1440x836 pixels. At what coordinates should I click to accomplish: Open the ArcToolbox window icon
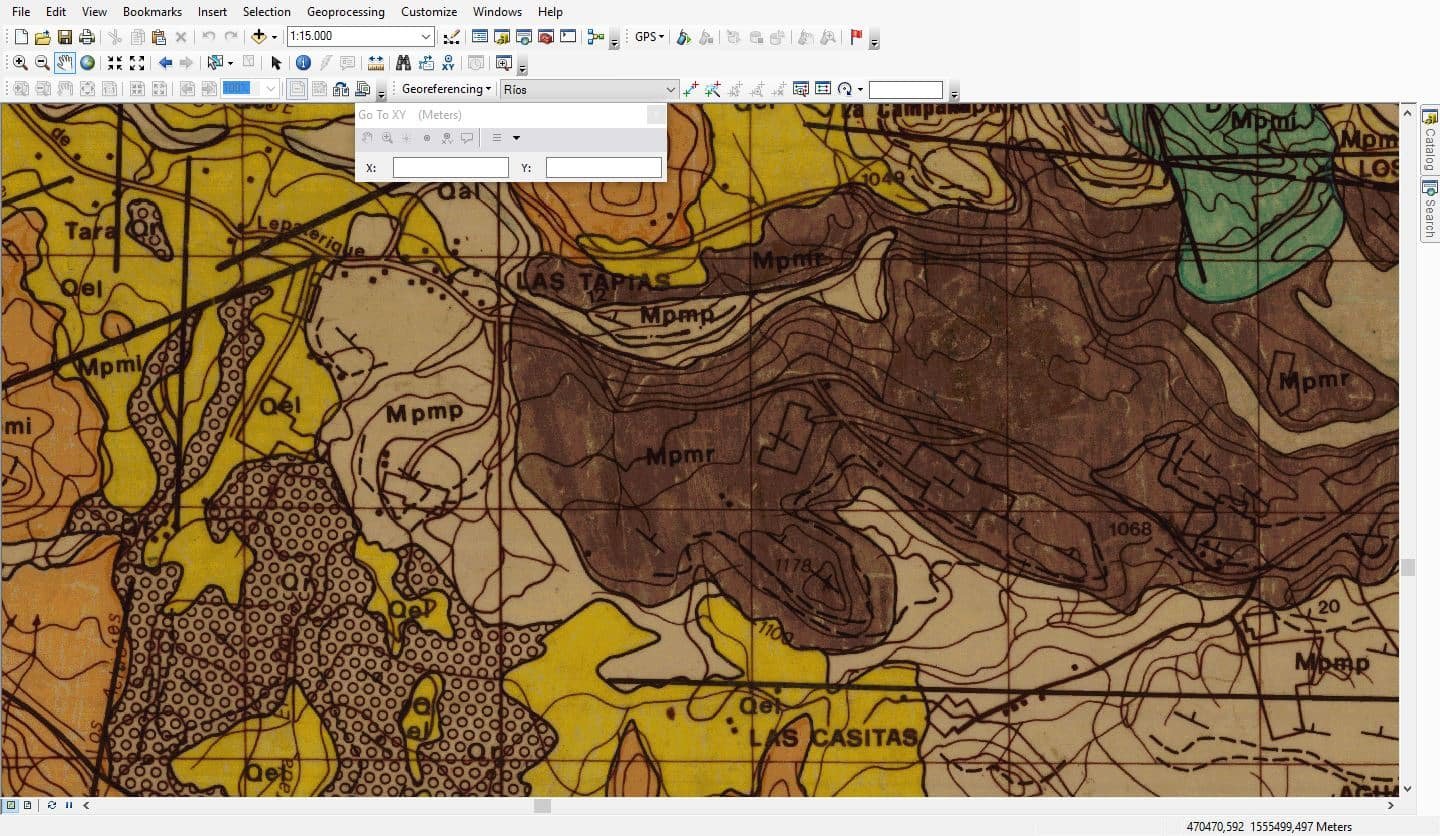point(546,37)
